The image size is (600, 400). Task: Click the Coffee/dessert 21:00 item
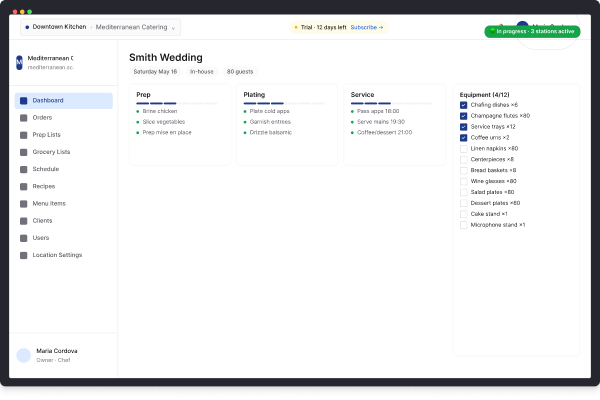[382, 132]
